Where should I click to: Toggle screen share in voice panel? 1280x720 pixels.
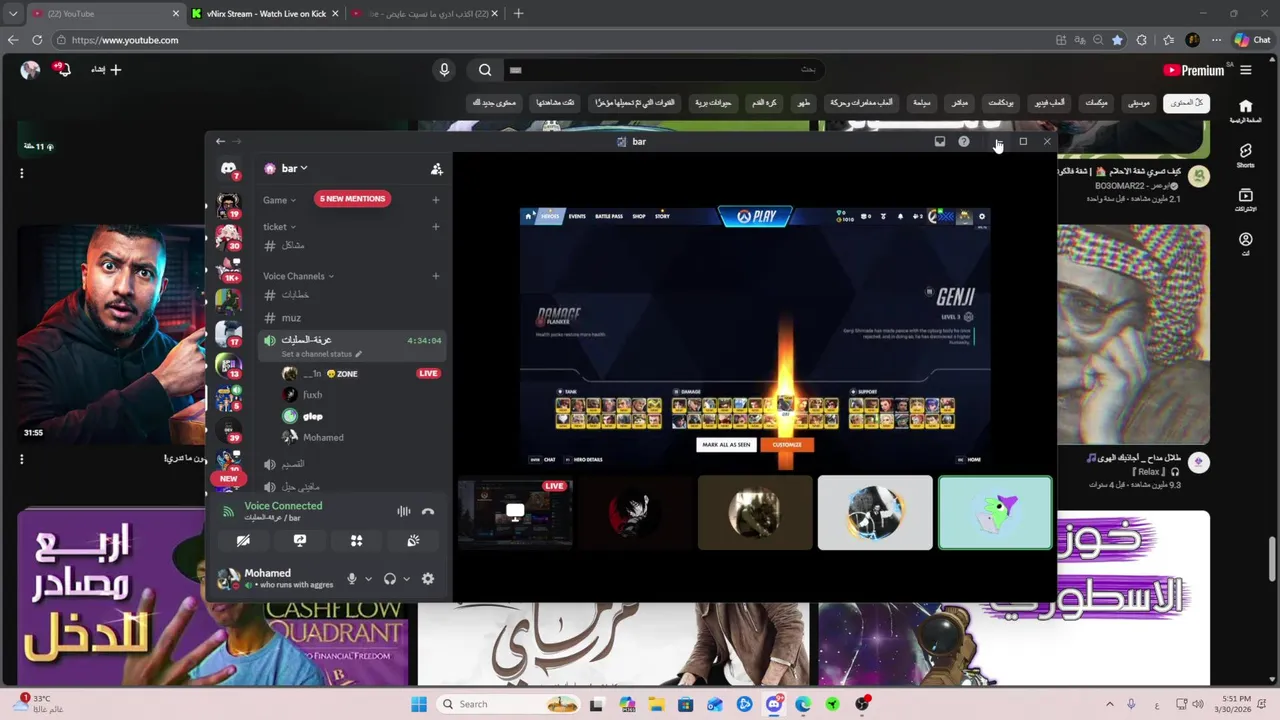point(300,541)
